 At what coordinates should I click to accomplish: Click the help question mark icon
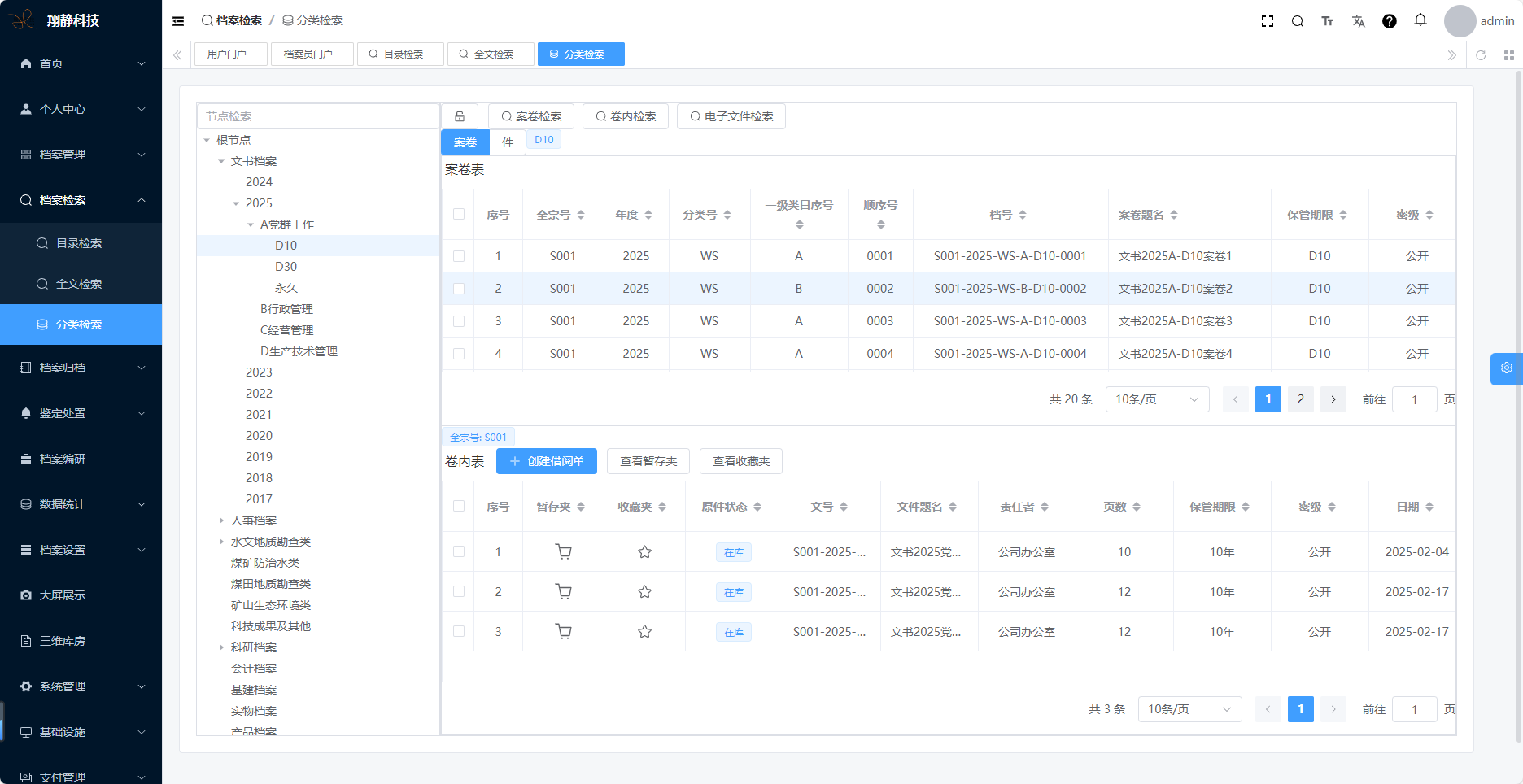click(x=1389, y=21)
